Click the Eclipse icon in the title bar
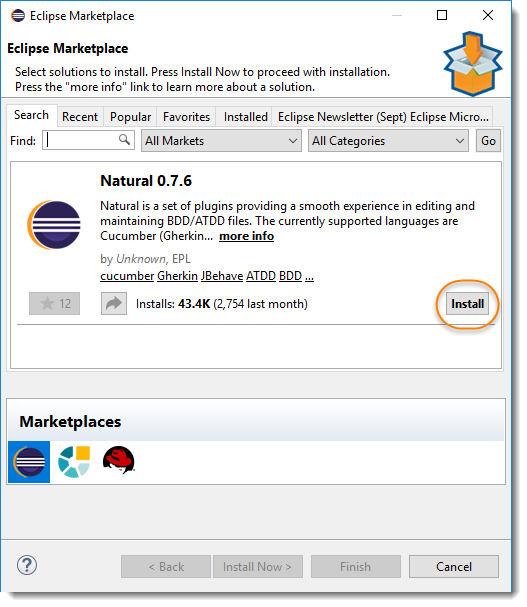 click(x=18, y=16)
